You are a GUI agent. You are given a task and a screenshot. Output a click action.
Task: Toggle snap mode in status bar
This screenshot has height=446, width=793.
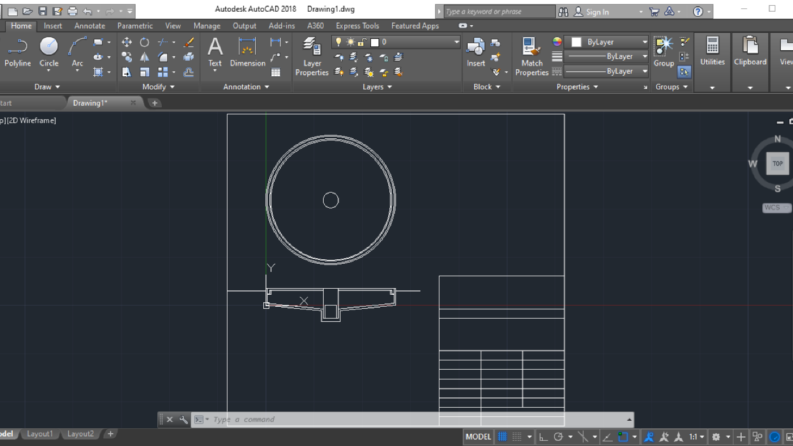coord(517,437)
